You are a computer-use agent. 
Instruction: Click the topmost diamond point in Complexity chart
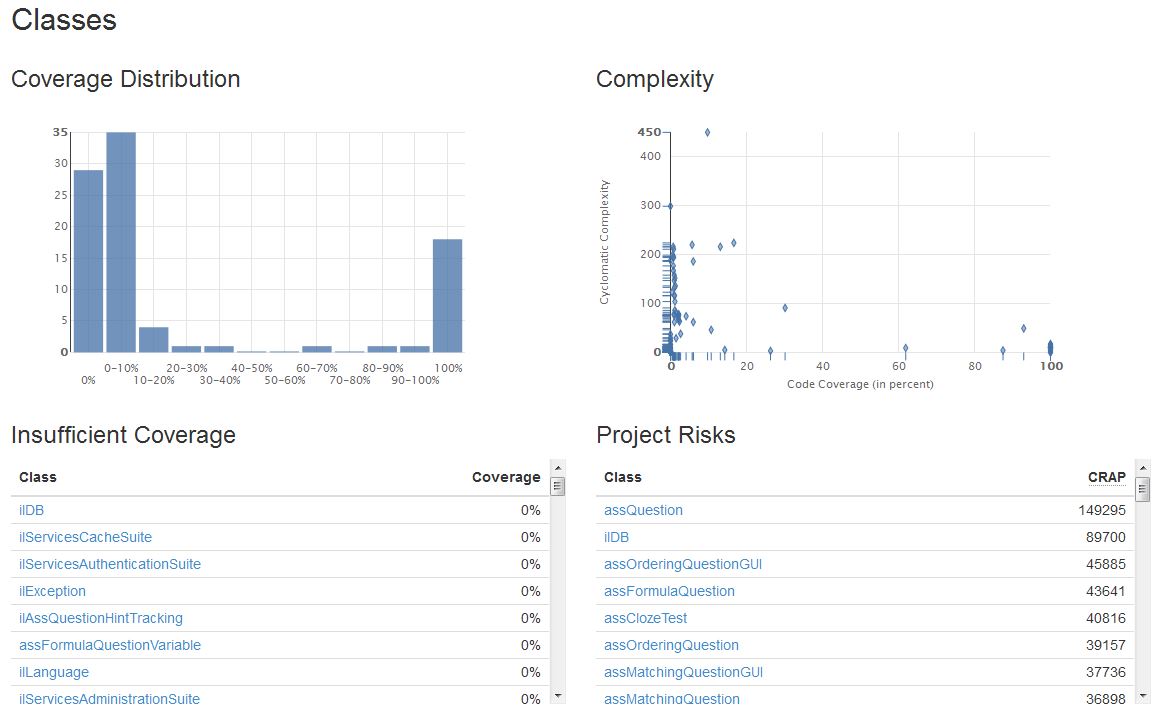[x=707, y=132]
